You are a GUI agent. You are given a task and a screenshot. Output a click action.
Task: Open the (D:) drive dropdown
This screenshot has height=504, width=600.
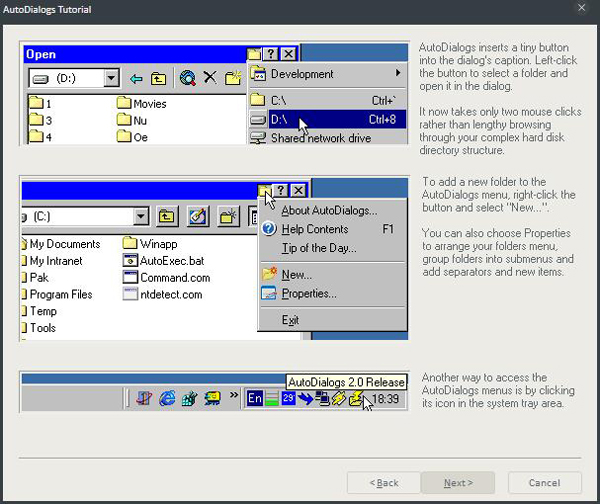coord(111,78)
